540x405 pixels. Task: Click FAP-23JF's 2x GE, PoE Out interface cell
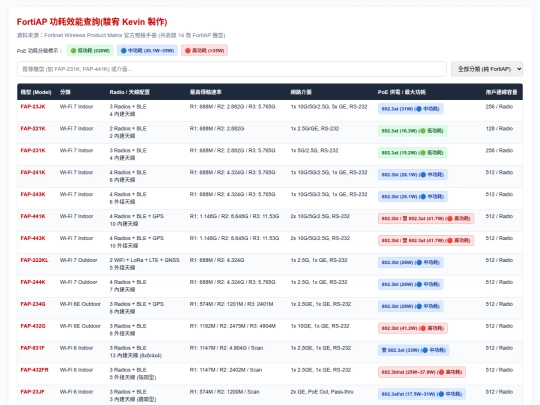[322, 392]
